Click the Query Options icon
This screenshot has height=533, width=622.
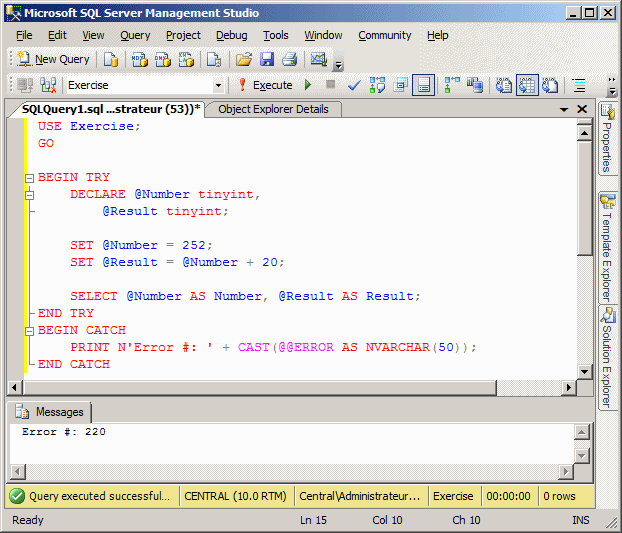[x=400, y=85]
